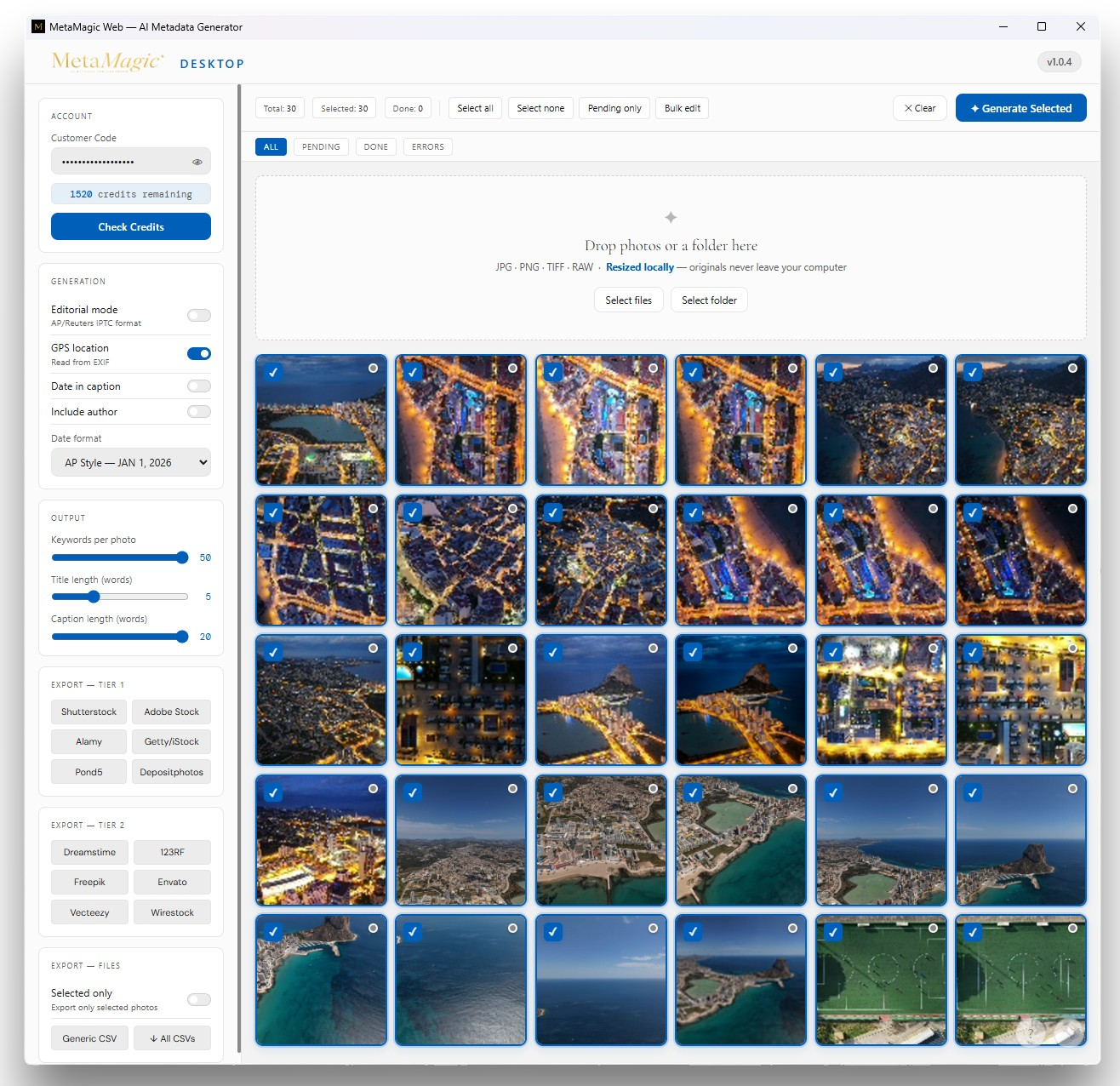
Task: Click the Done: 0 counter
Action: (x=408, y=108)
